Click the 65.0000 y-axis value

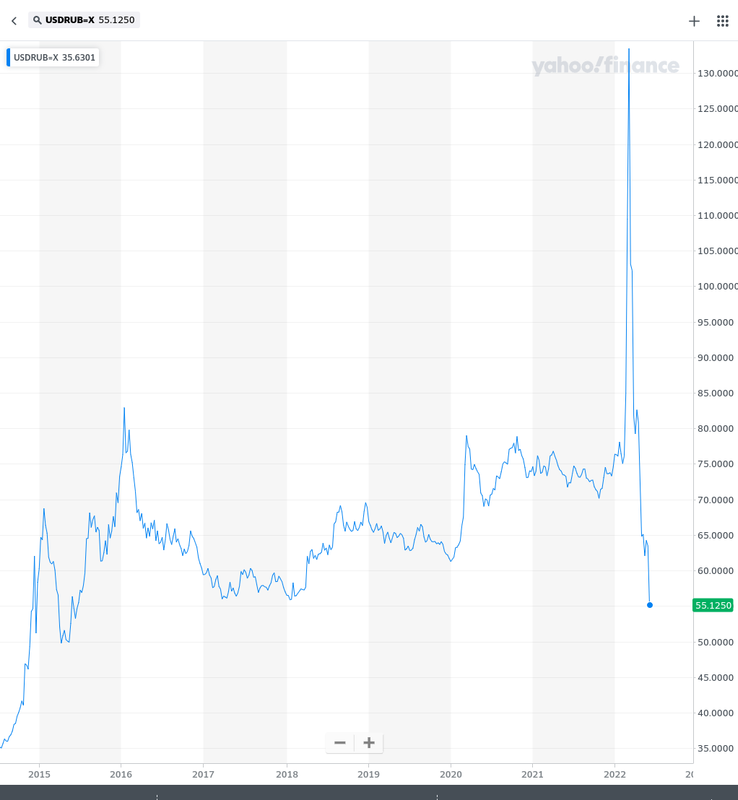(716, 535)
